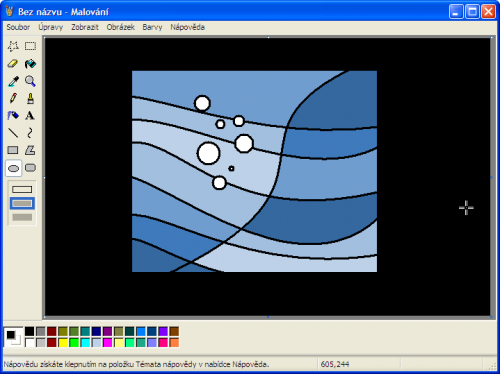Select the Text tool
The image size is (500, 374).
coord(30,116)
